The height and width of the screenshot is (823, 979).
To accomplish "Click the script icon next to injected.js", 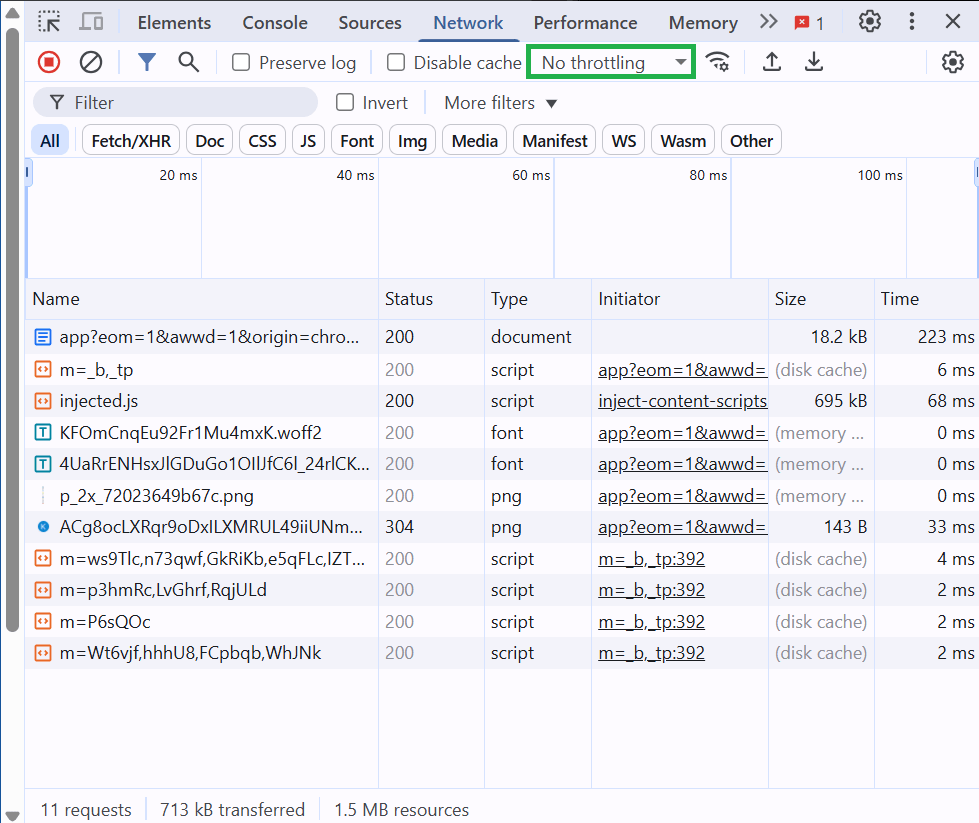I will pos(42,401).
